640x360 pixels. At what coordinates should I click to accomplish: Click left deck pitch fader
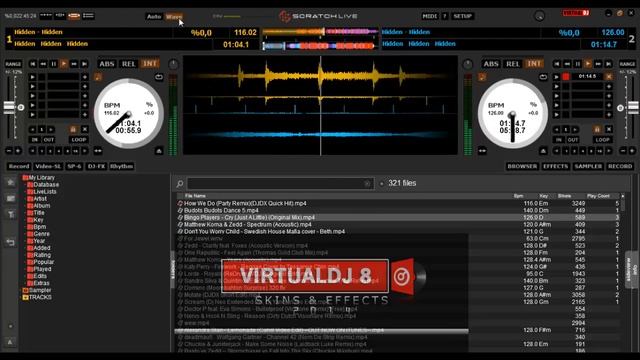click(x=9, y=107)
